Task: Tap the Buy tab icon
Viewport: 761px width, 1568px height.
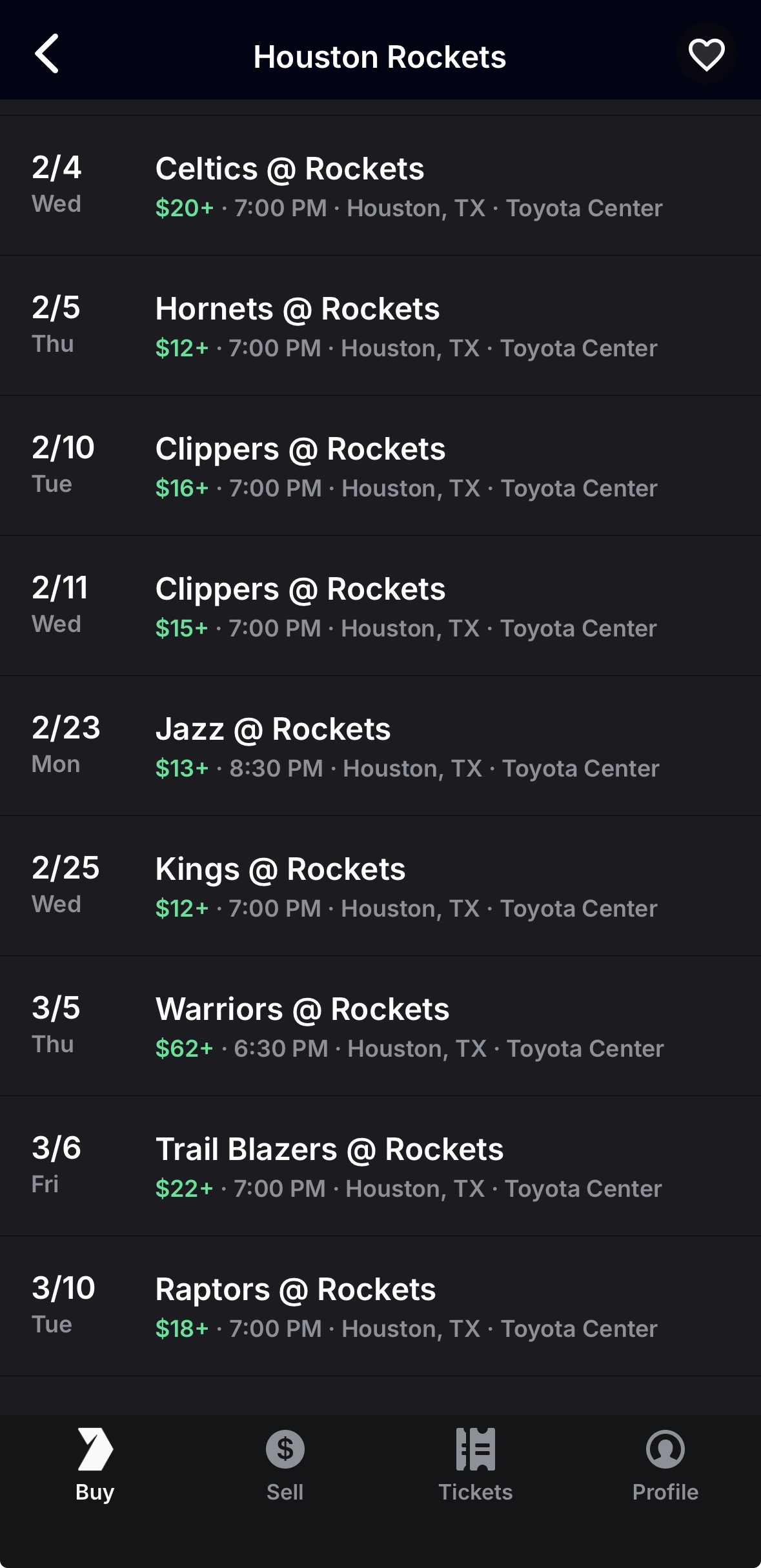Action: 95,1449
